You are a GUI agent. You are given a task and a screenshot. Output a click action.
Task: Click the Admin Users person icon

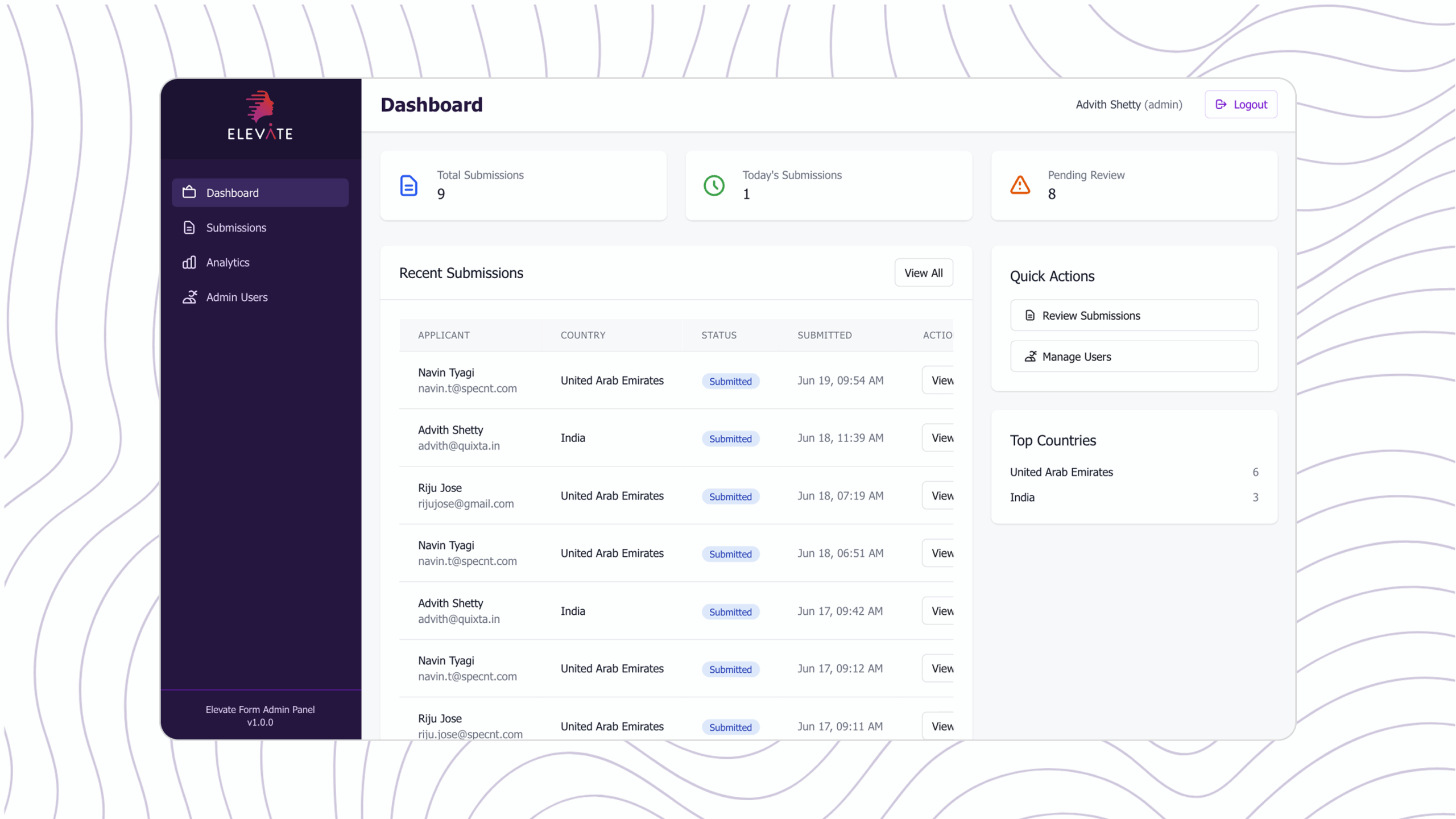click(x=189, y=297)
